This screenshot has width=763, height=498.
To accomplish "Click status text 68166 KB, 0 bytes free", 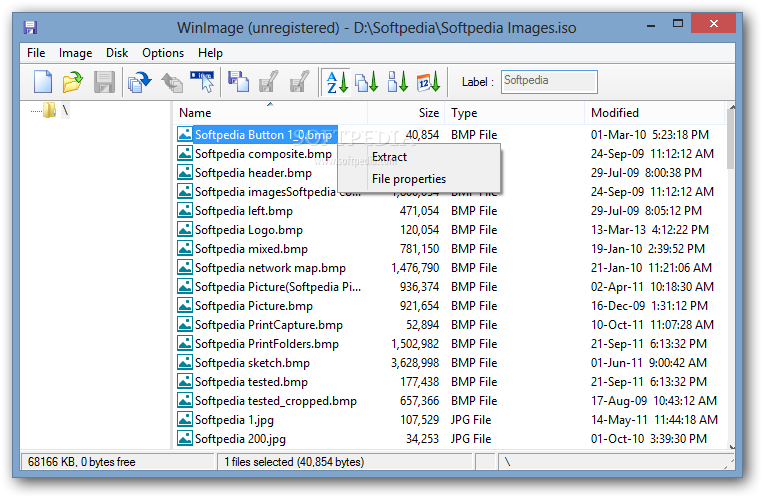I will click(x=82, y=462).
